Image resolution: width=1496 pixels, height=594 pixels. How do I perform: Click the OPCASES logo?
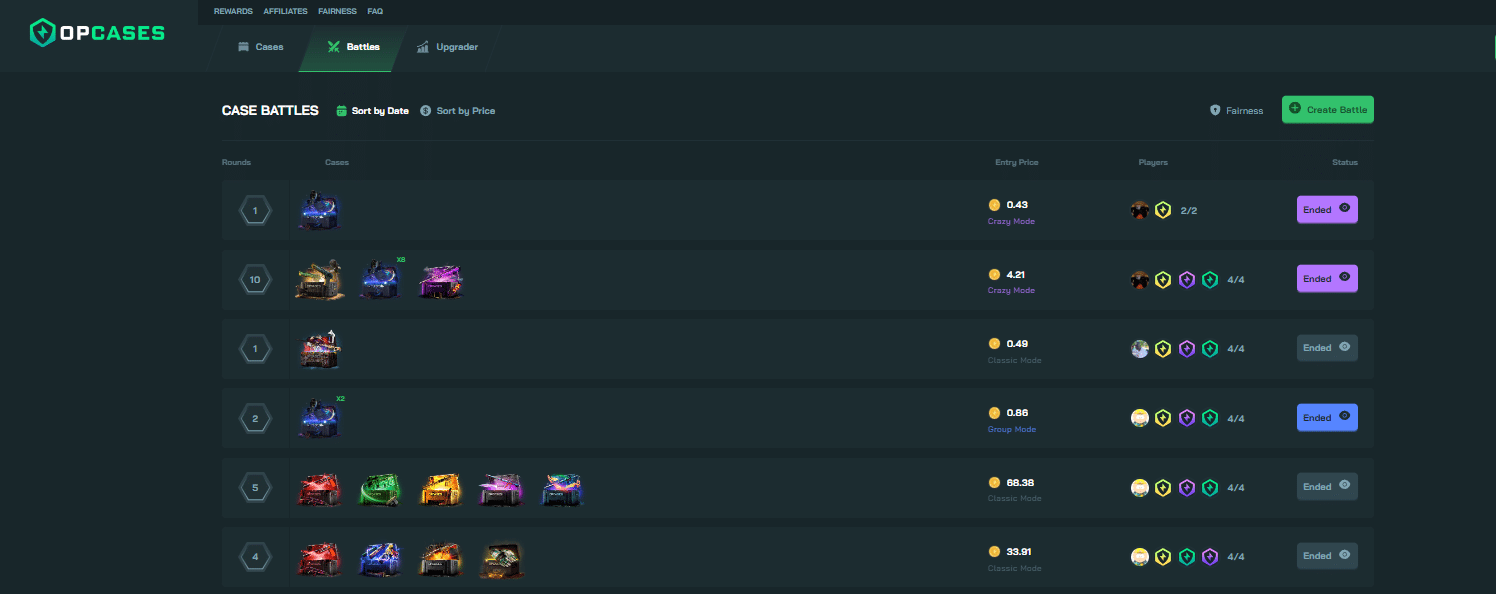pyautogui.click(x=97, y=33)
